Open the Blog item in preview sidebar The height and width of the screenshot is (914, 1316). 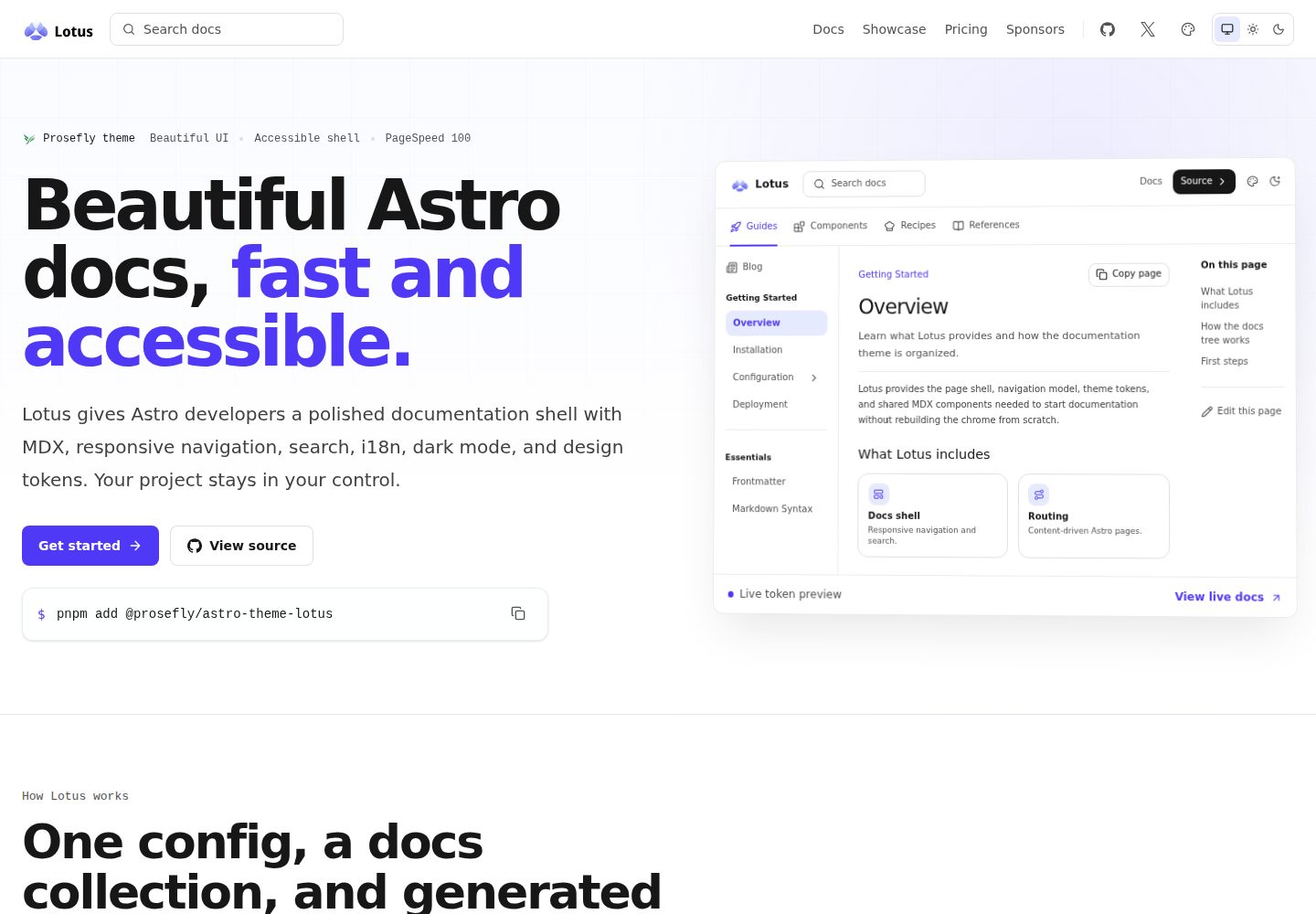[744, 267]
